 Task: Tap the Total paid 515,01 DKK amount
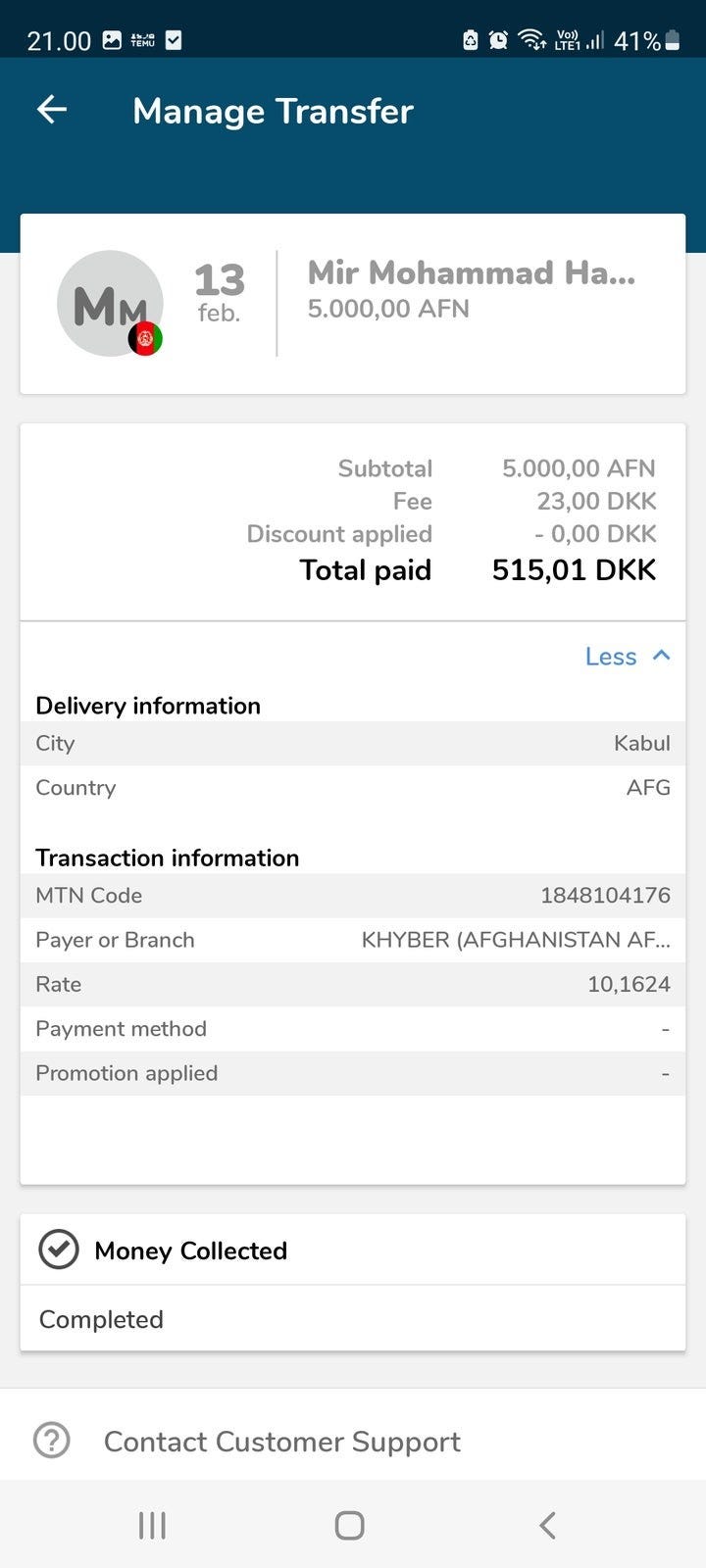(x=574, y=570)
